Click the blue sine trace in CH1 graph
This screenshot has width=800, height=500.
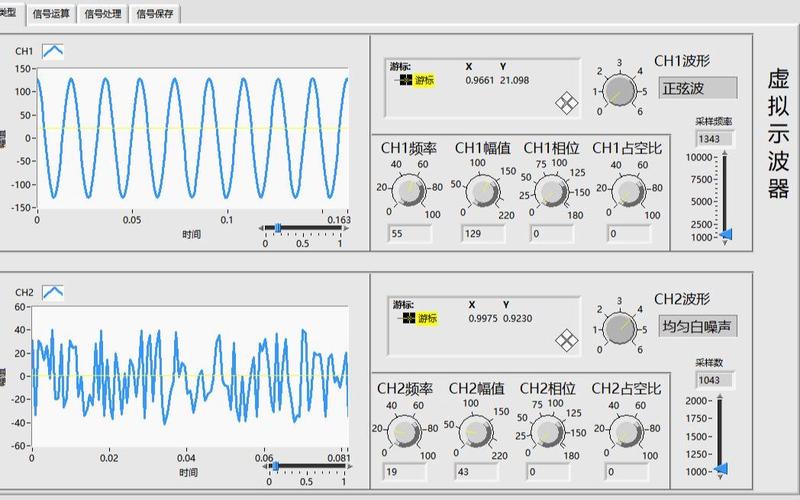click(x=193, y=138)
